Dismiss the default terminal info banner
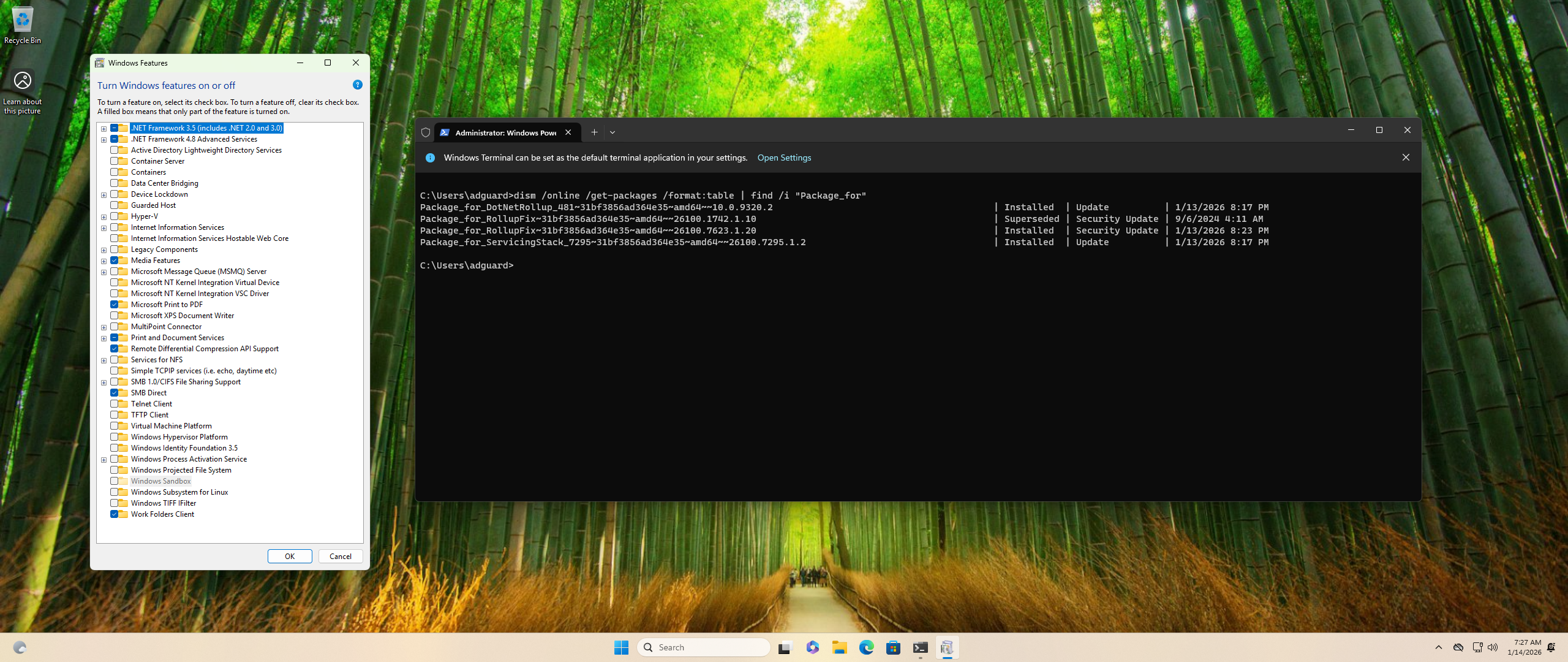 1406,158
